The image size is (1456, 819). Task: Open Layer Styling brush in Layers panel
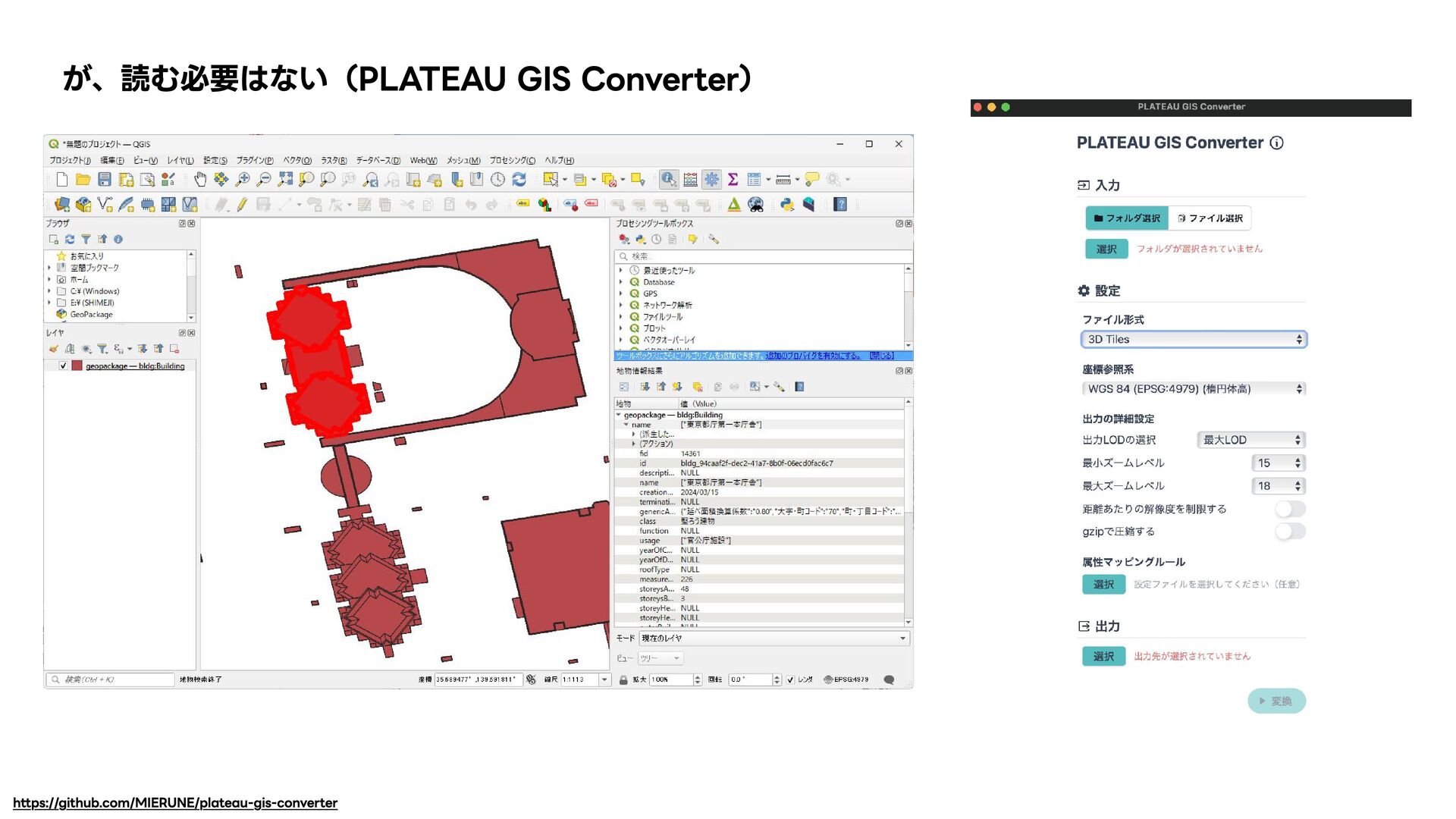click(53, 350)
